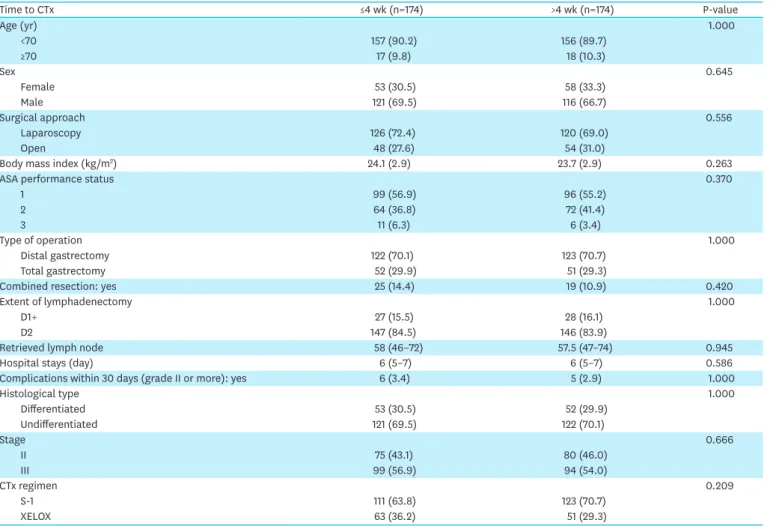The width and height of the screenshot is (773, 526).
Task: Click the 'ASA performance status' label
Action: (57, 179)
